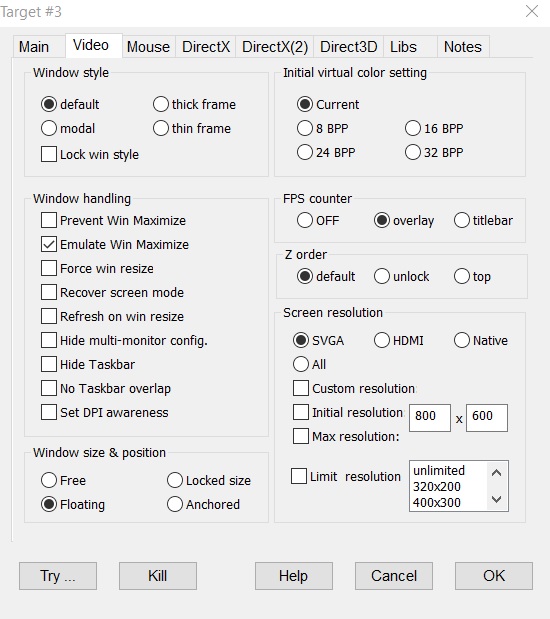The width and height of the screenshot is (550, 619).
Task: Select unlimited in resolution list
Action: tap(439, 471)
